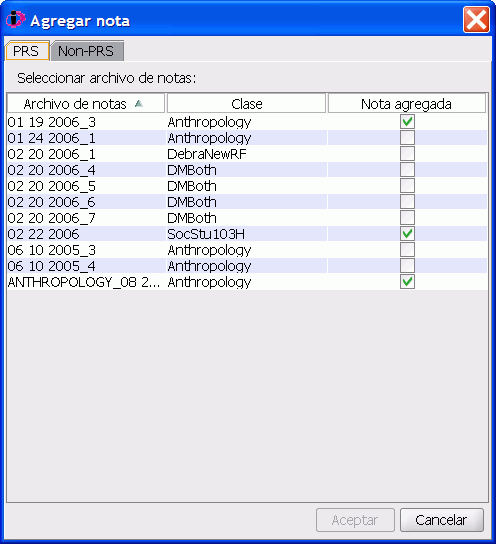The height and width of the screenshot is (544, 496).
Task: Switch to the Non-PRS tab
Action: 86,51
